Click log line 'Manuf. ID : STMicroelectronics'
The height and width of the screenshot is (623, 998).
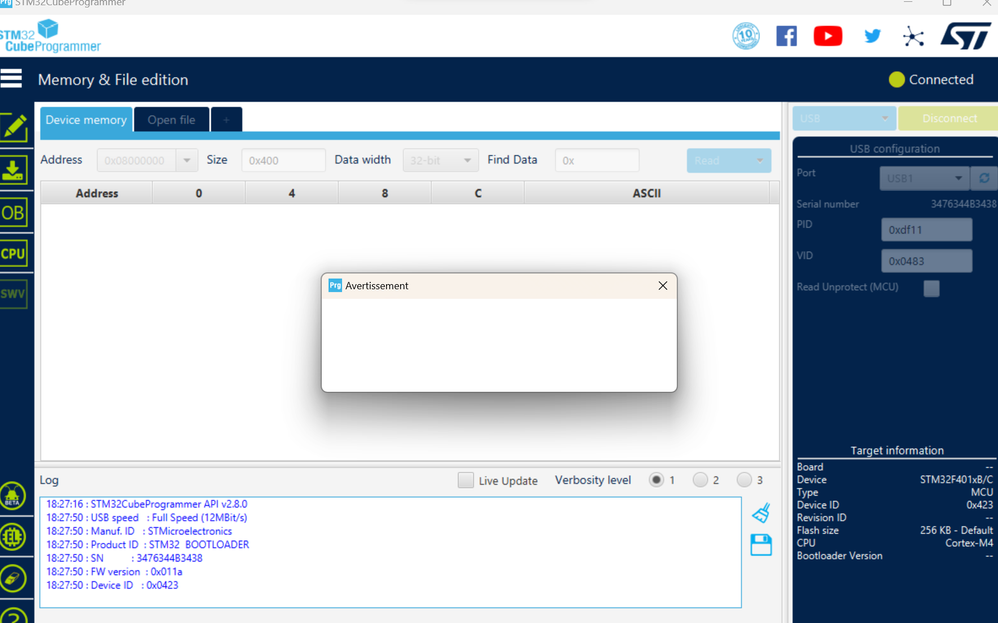[139, 531]
